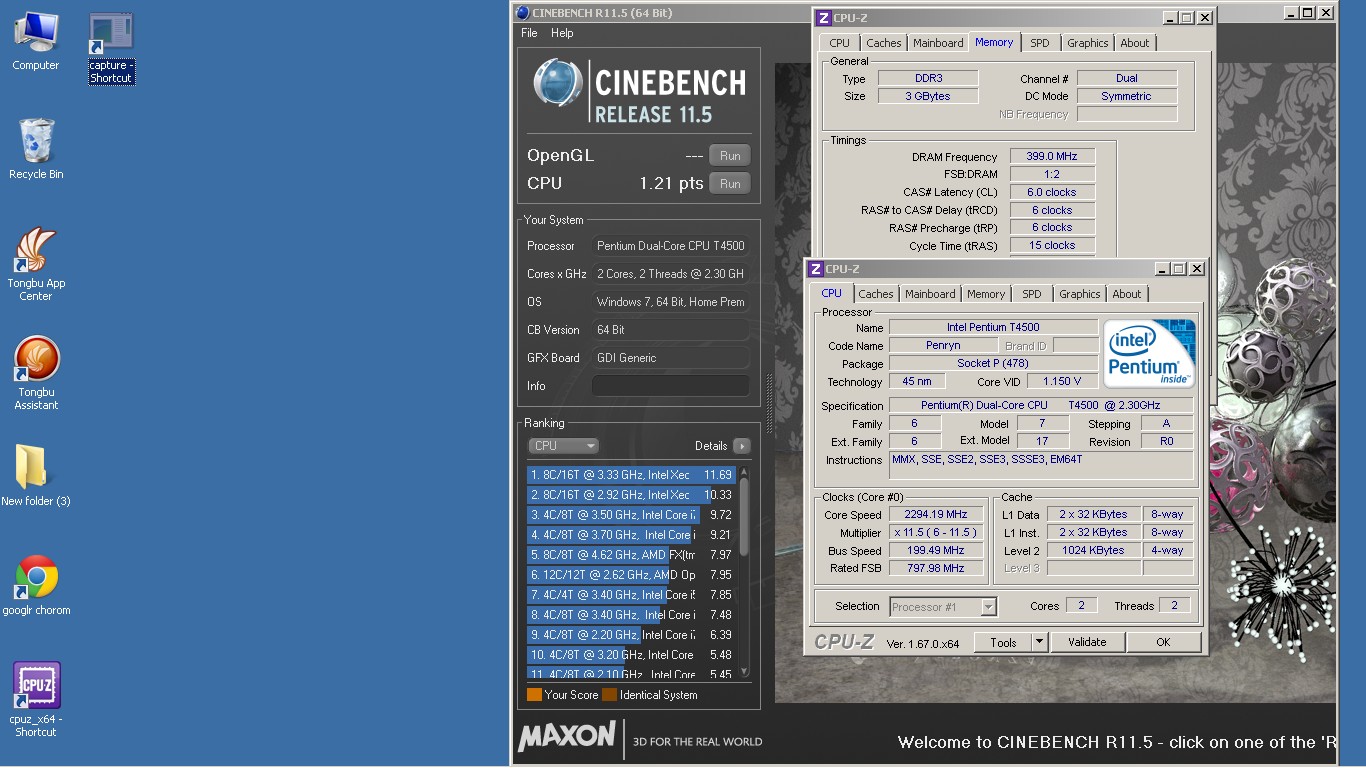Select ranking row 6. 12C/12T @ 2.62 GHz
The width and height of the screenshot is (1366, 768).
point(631,575)
